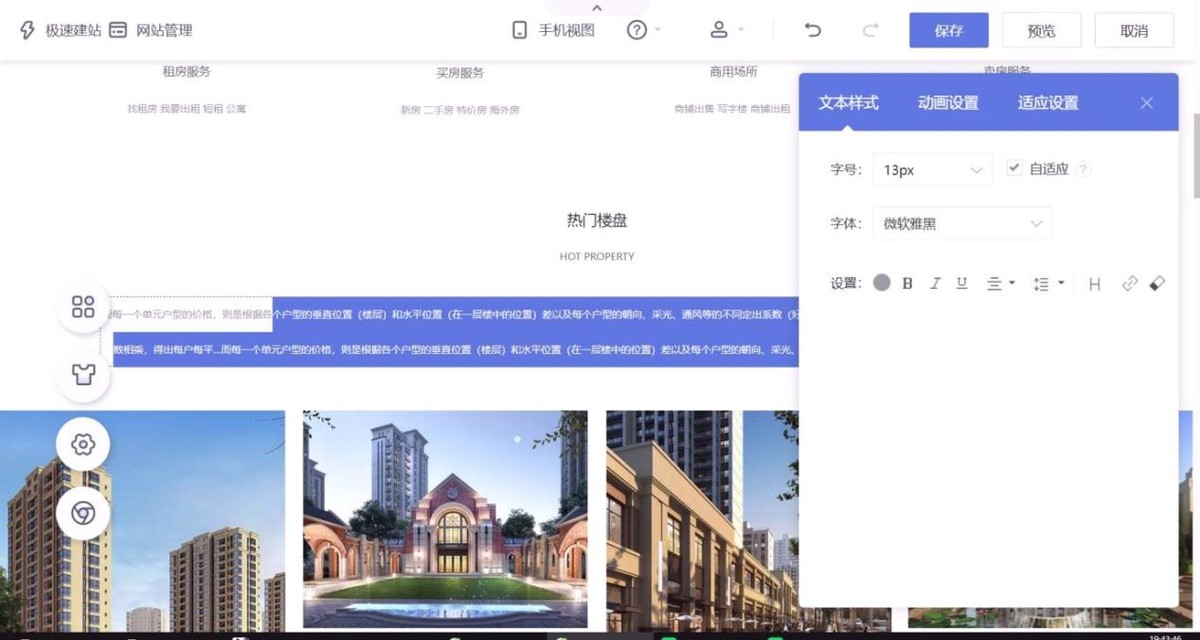Apply italic formatting to text
Screen dimensions: 1200x640
934,283
